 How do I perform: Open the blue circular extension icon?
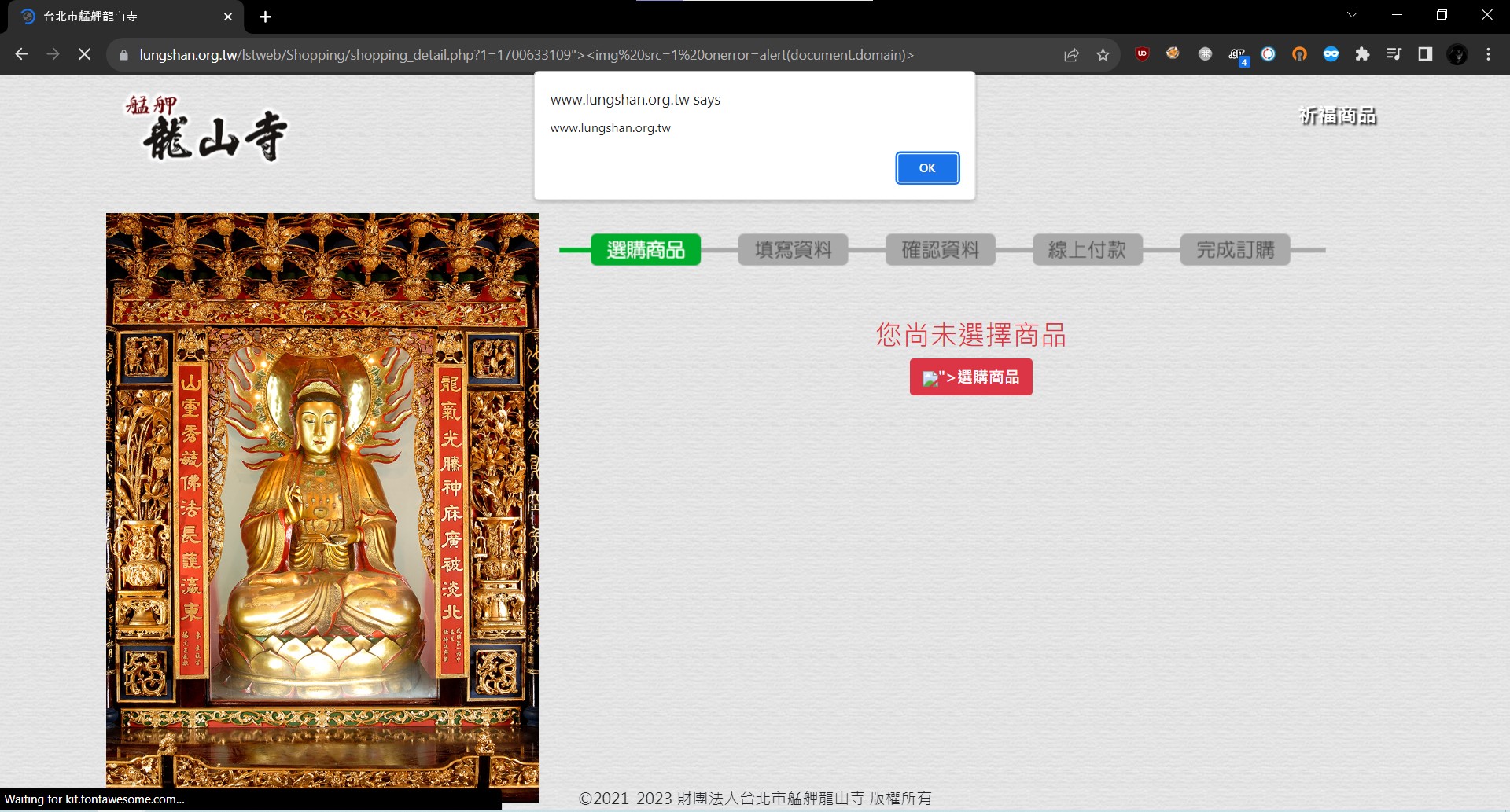[1268, 53]
